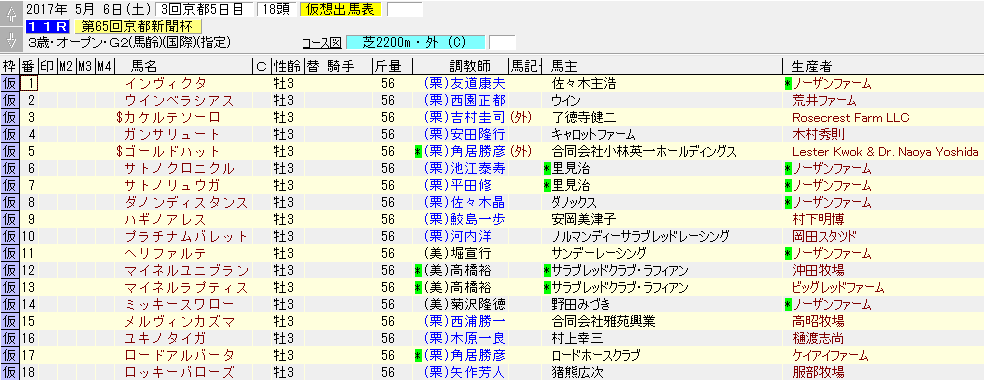This screenshot has width=984, height=380.
Task: Click the empty box after 仮想出馬表
Action: 405,9
